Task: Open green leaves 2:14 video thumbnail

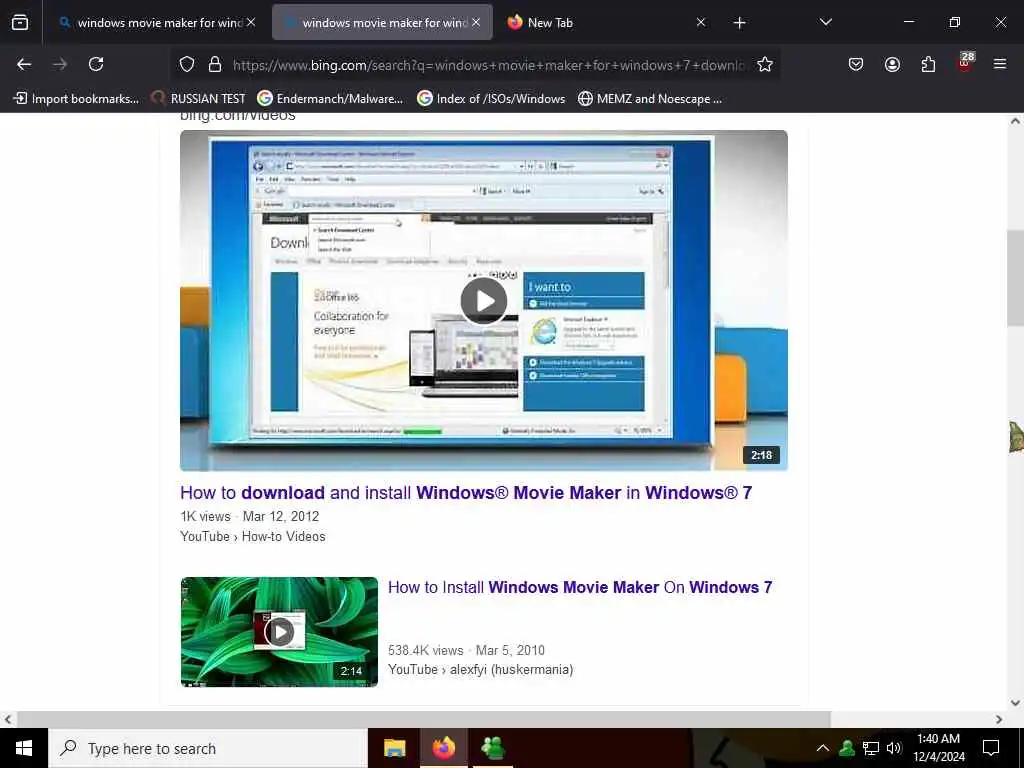Action: coord(279,632)
